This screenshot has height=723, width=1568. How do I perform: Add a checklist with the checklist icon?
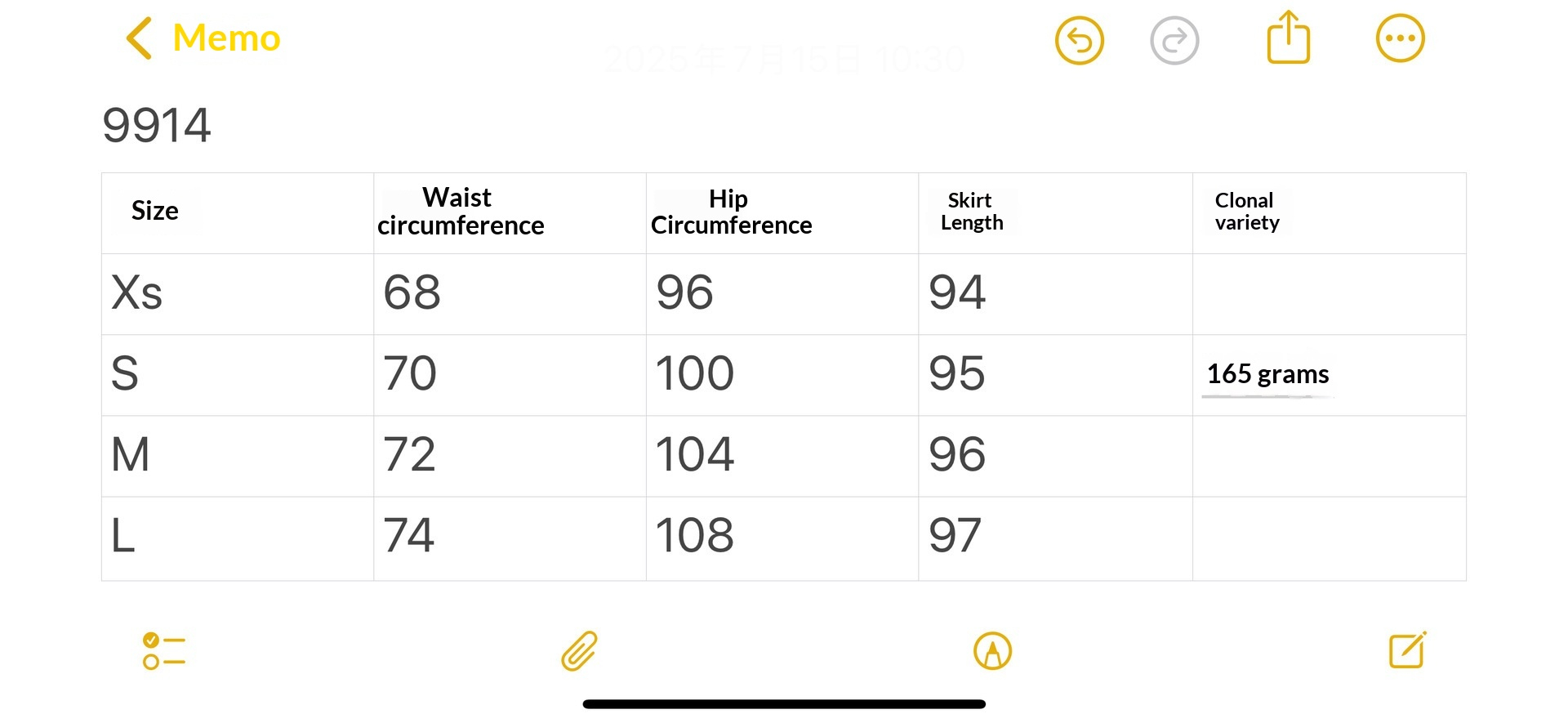point(163,651)
